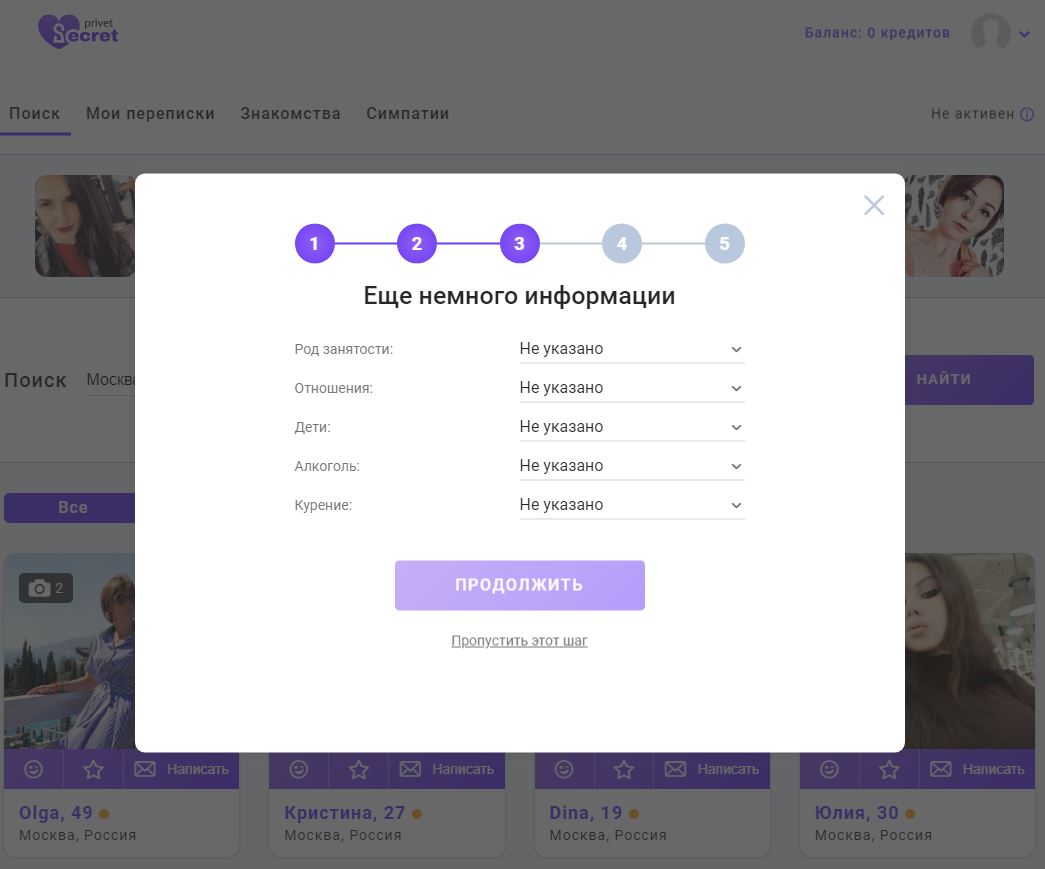Go to step 1 in the wizard
This screenshot has height=869, width=1045.
(x=315, y=243)
